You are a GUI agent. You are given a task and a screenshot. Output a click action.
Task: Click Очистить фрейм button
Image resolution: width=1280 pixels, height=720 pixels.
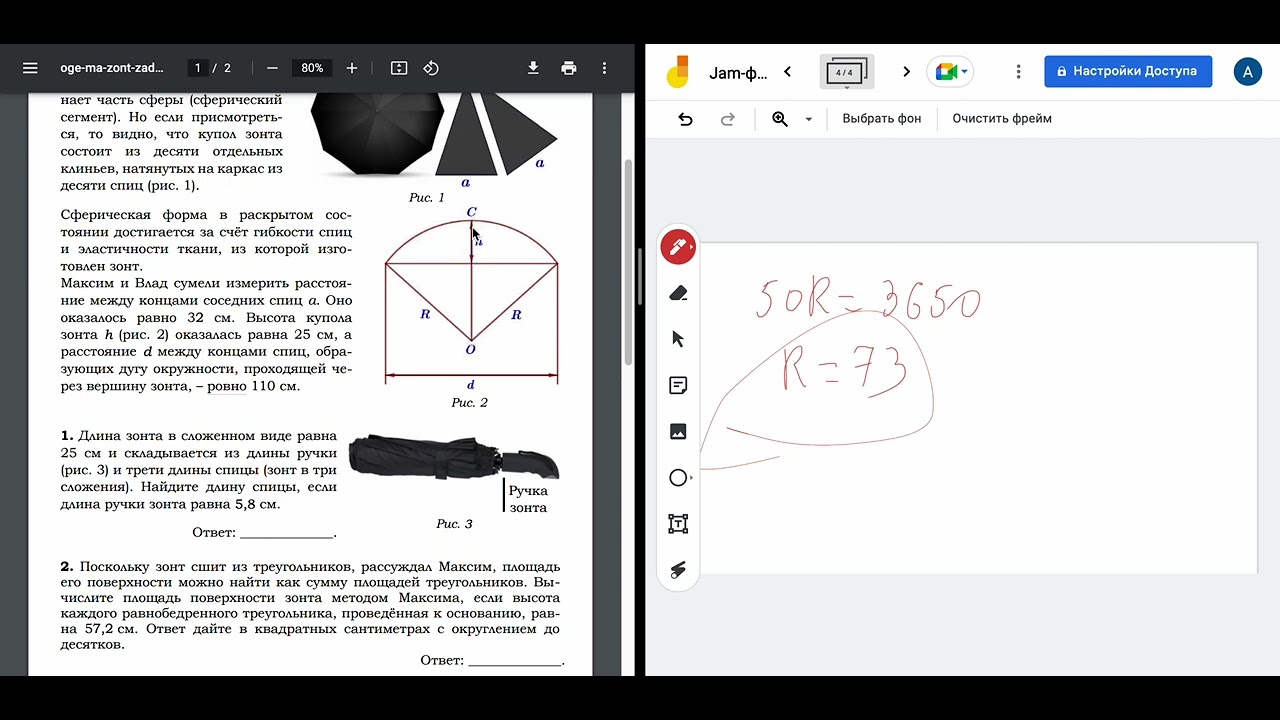tap(1002, 118)
